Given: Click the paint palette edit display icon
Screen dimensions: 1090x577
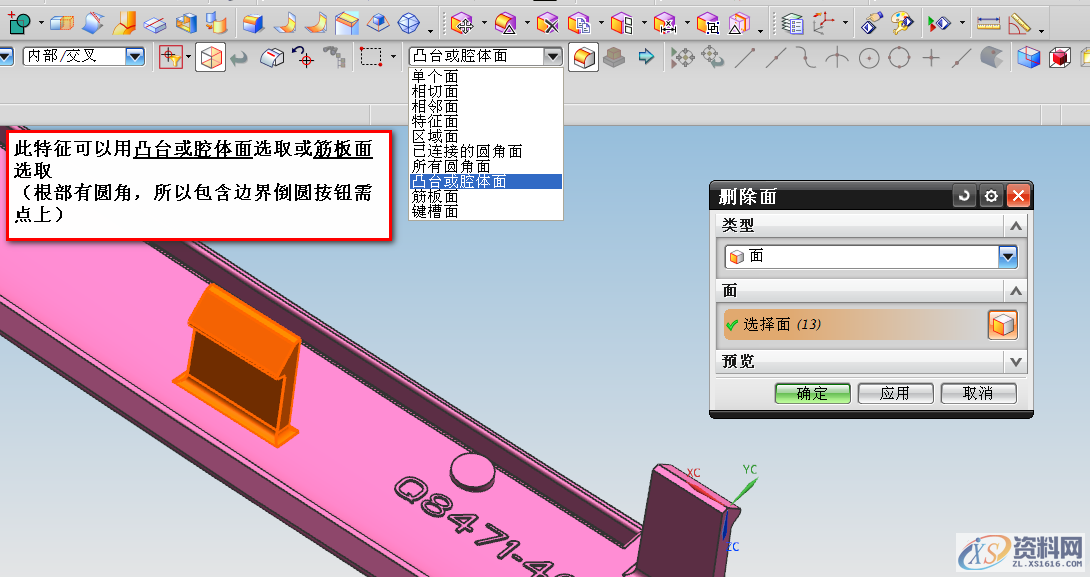Looking at the screenshot, I should [902, 22].
